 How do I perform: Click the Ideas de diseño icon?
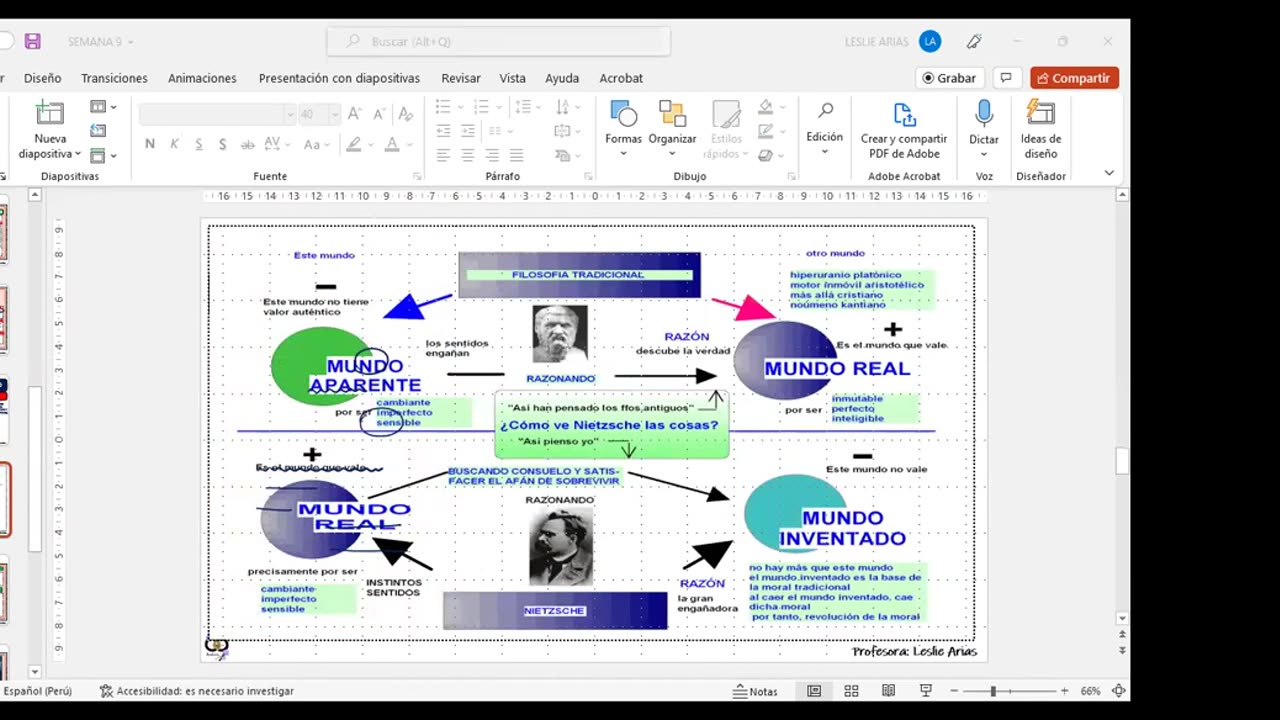[1041, 113]
